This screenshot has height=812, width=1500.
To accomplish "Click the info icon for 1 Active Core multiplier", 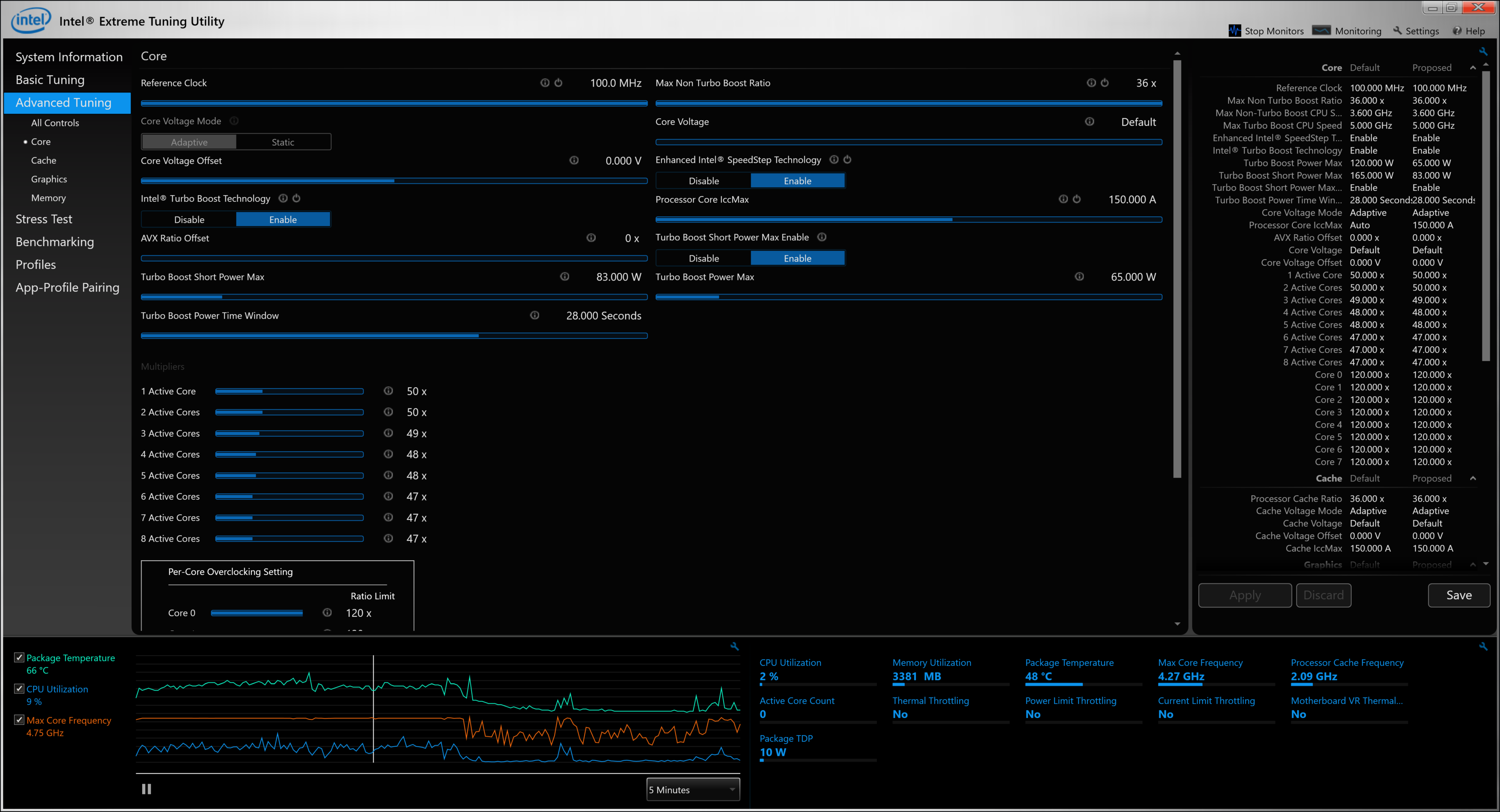I will click(388, 390).
